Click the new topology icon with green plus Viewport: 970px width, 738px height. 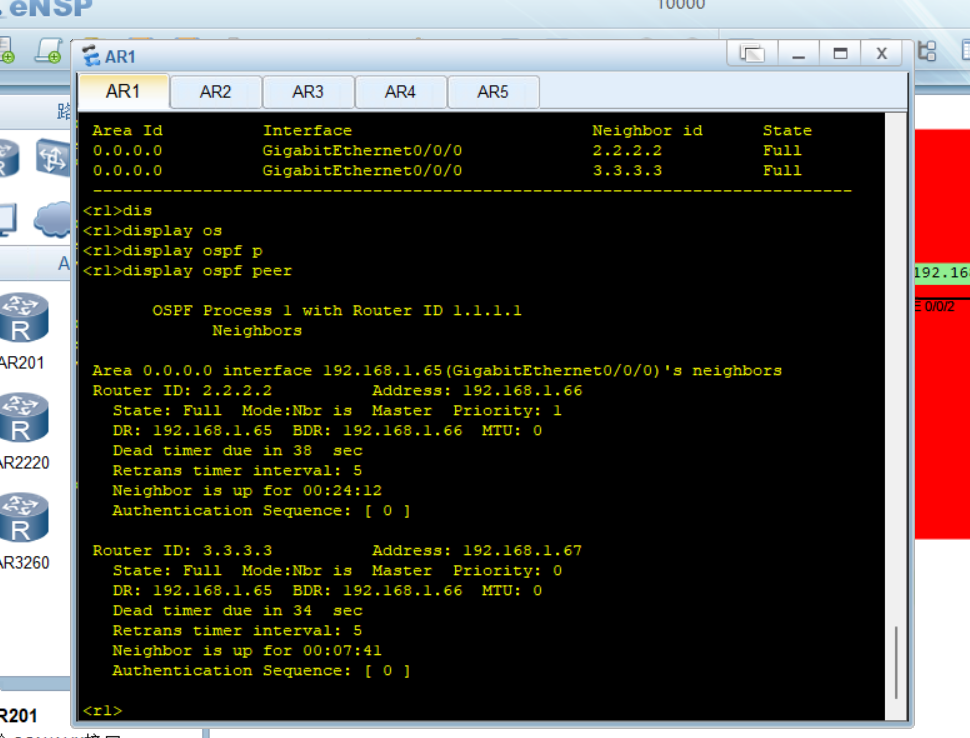tap(6, 52)
